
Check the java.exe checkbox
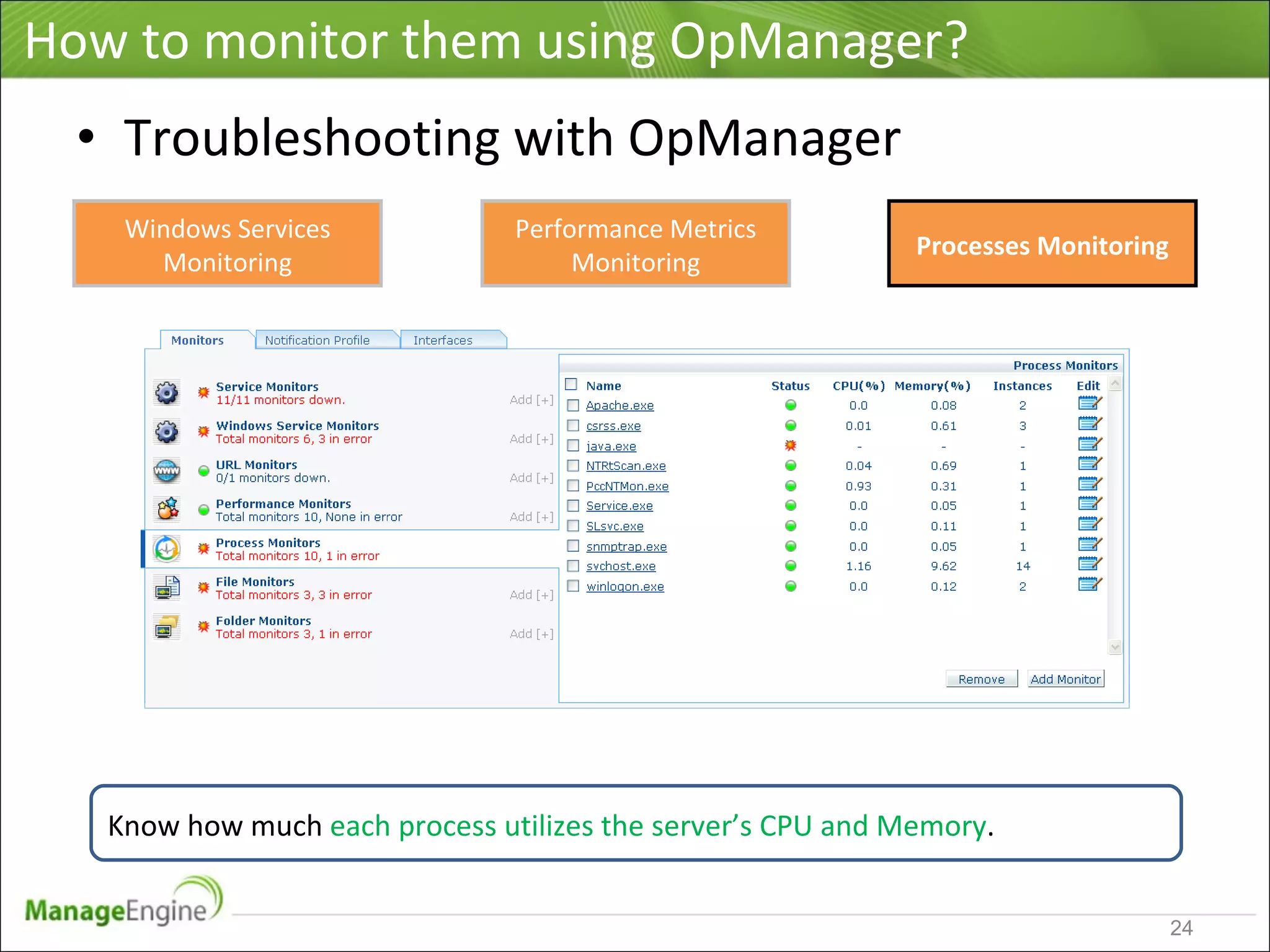[x=574, y=446]
